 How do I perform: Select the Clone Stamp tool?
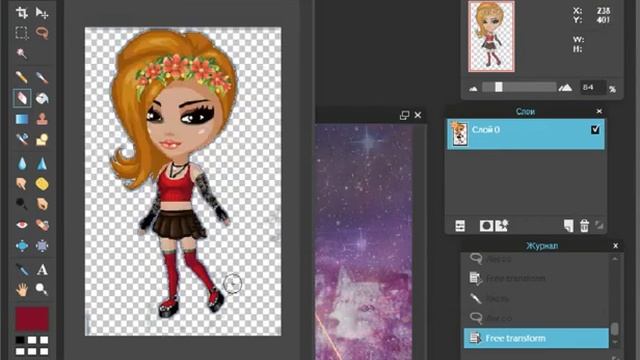tap(42, 119)
